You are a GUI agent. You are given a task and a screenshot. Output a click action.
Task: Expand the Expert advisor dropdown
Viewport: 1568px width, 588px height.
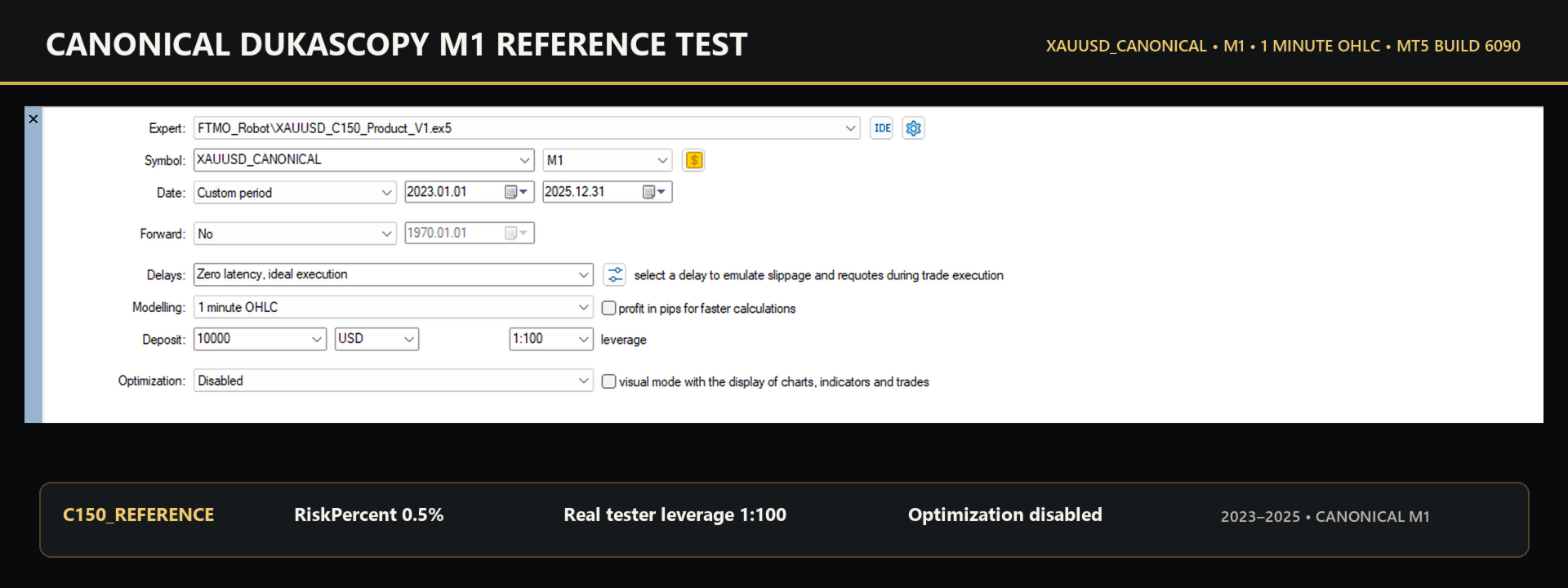(x=850, y=128)
